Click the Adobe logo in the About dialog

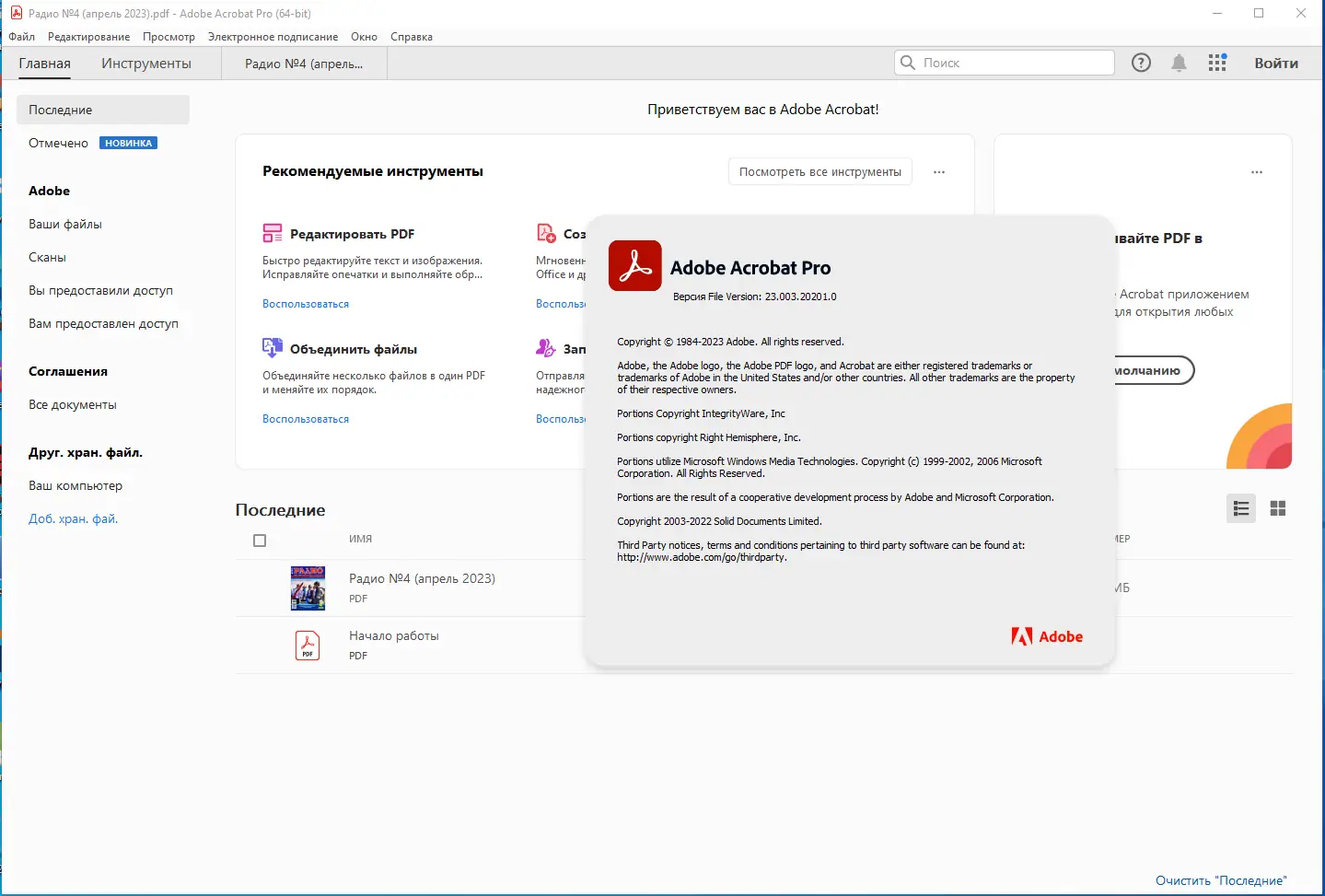(x=1047, y=636)
